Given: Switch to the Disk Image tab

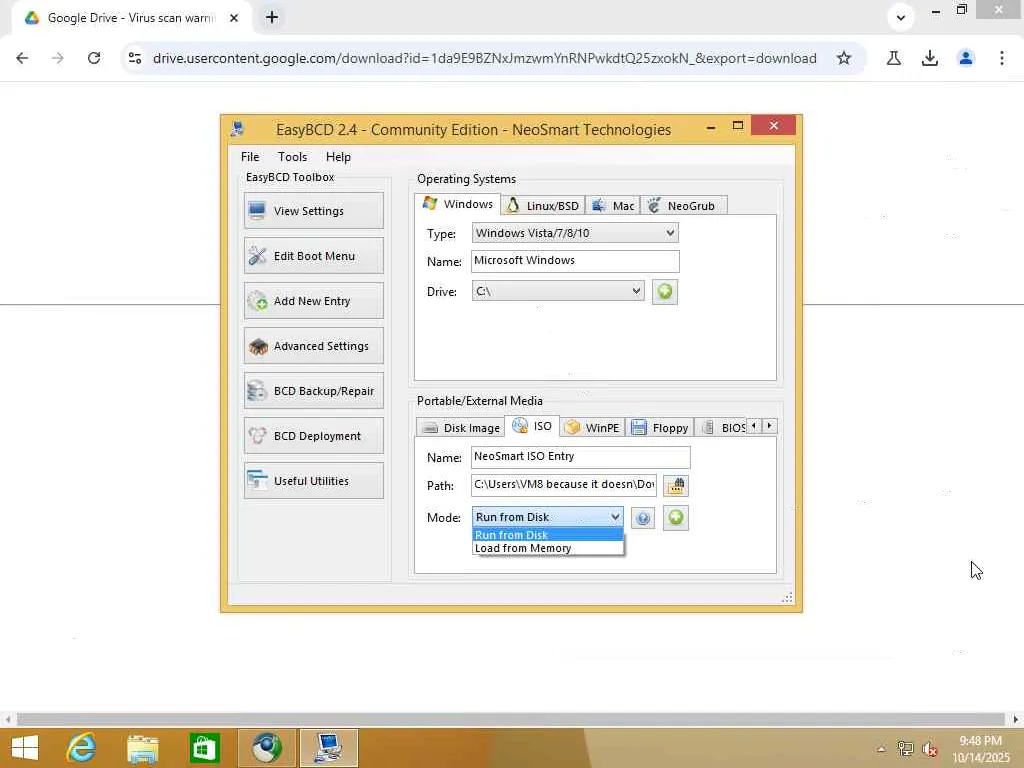Looking at the screenshot, I should click(460, 428).
